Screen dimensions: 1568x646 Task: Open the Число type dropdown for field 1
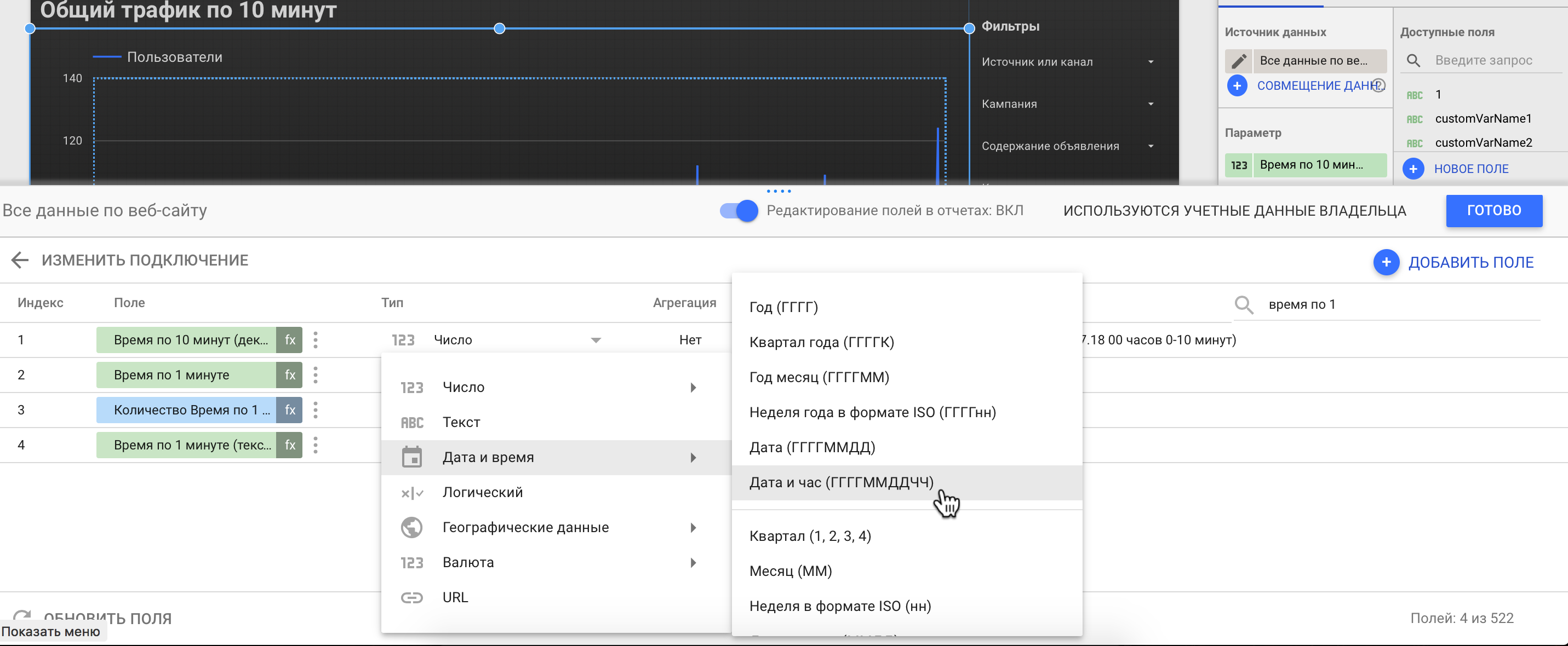(x=596, y=340)
